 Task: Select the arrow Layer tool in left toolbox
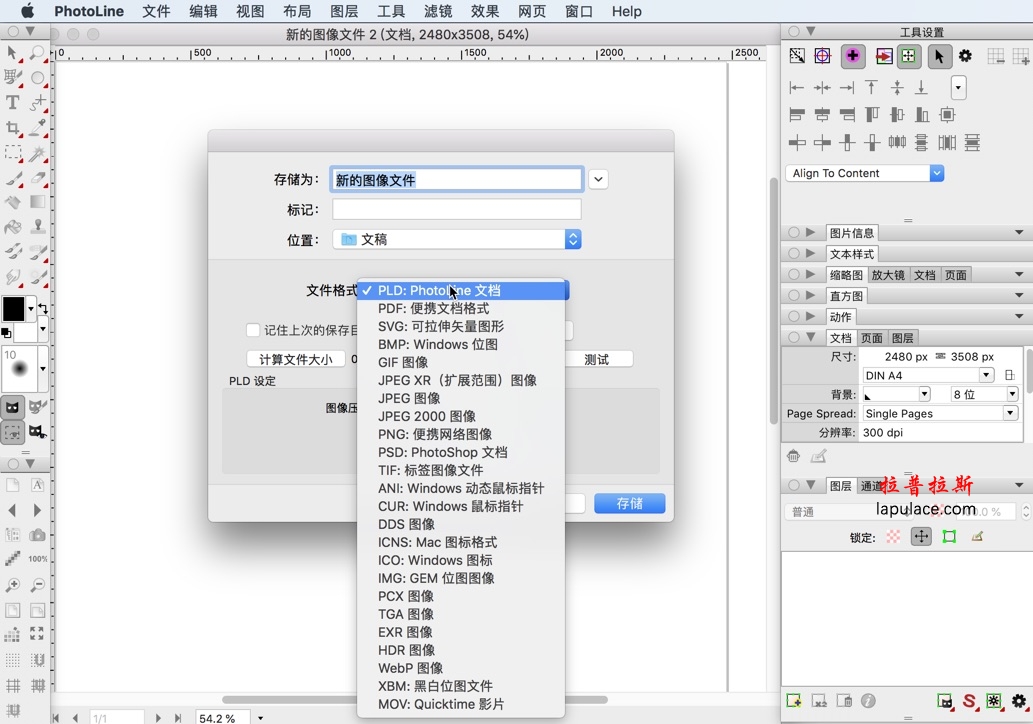pos(12,53)
